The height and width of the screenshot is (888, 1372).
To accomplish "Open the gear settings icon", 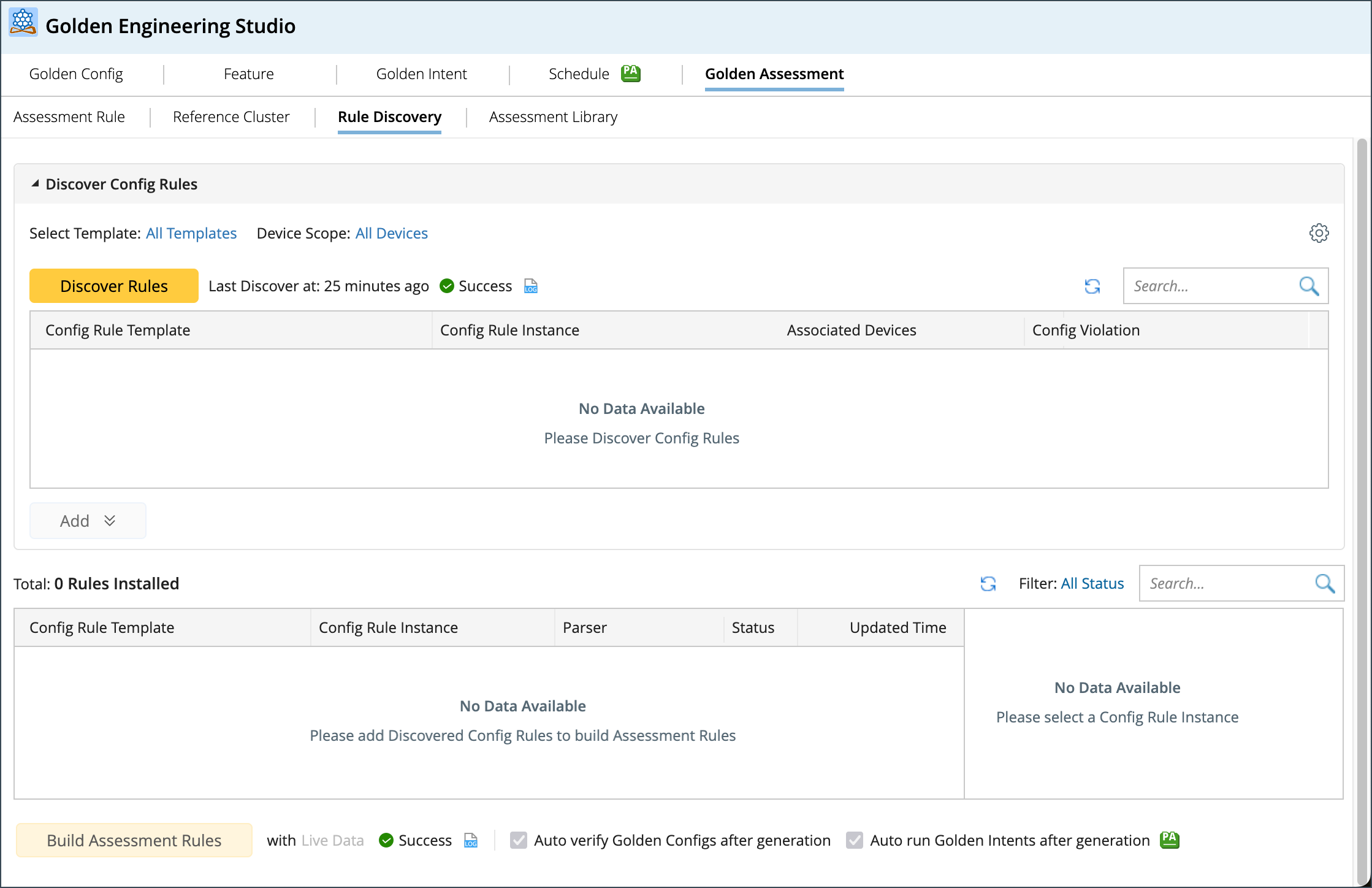I will pos(1319,233).
